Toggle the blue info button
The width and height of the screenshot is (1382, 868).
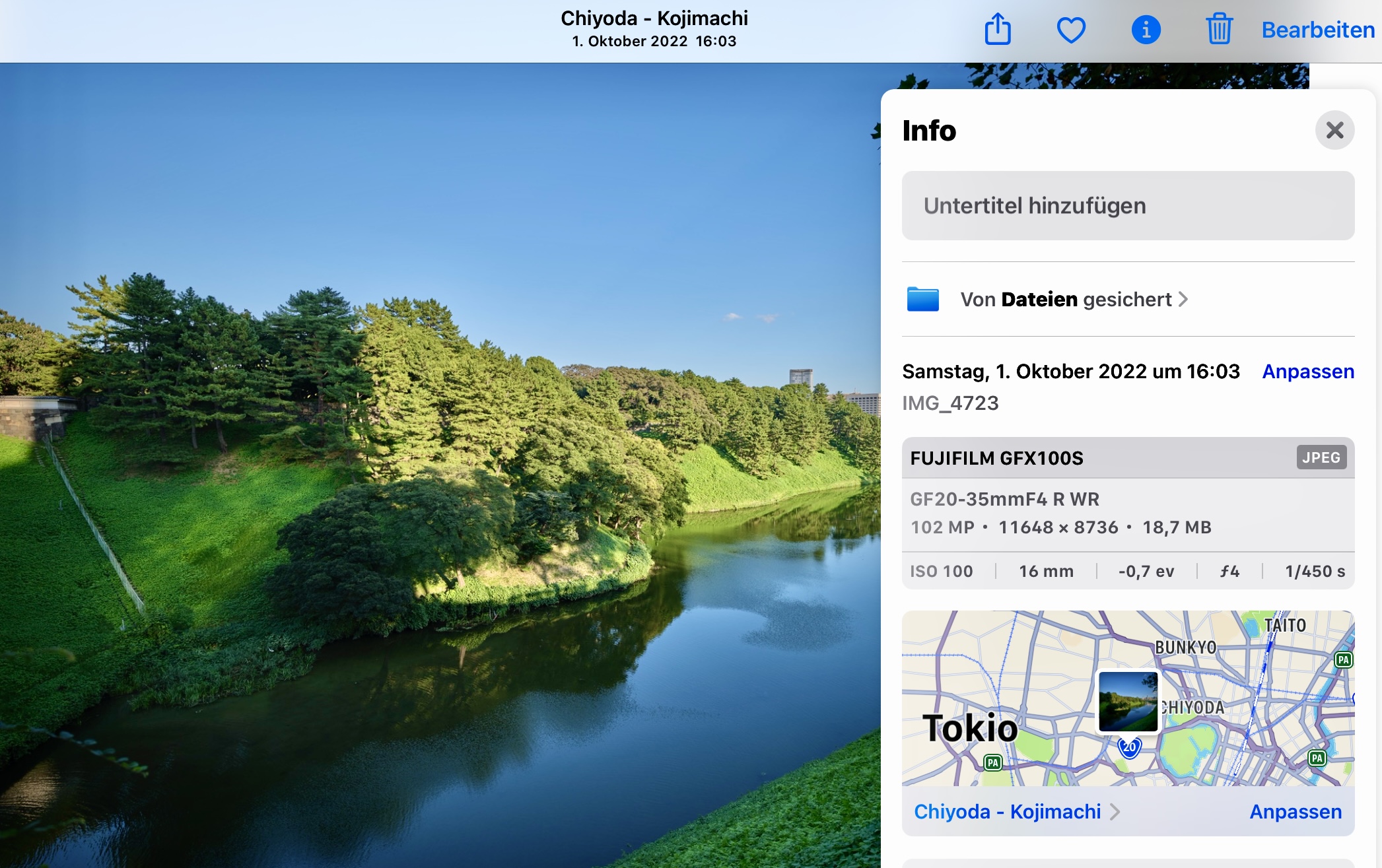tap(1146, 30)
